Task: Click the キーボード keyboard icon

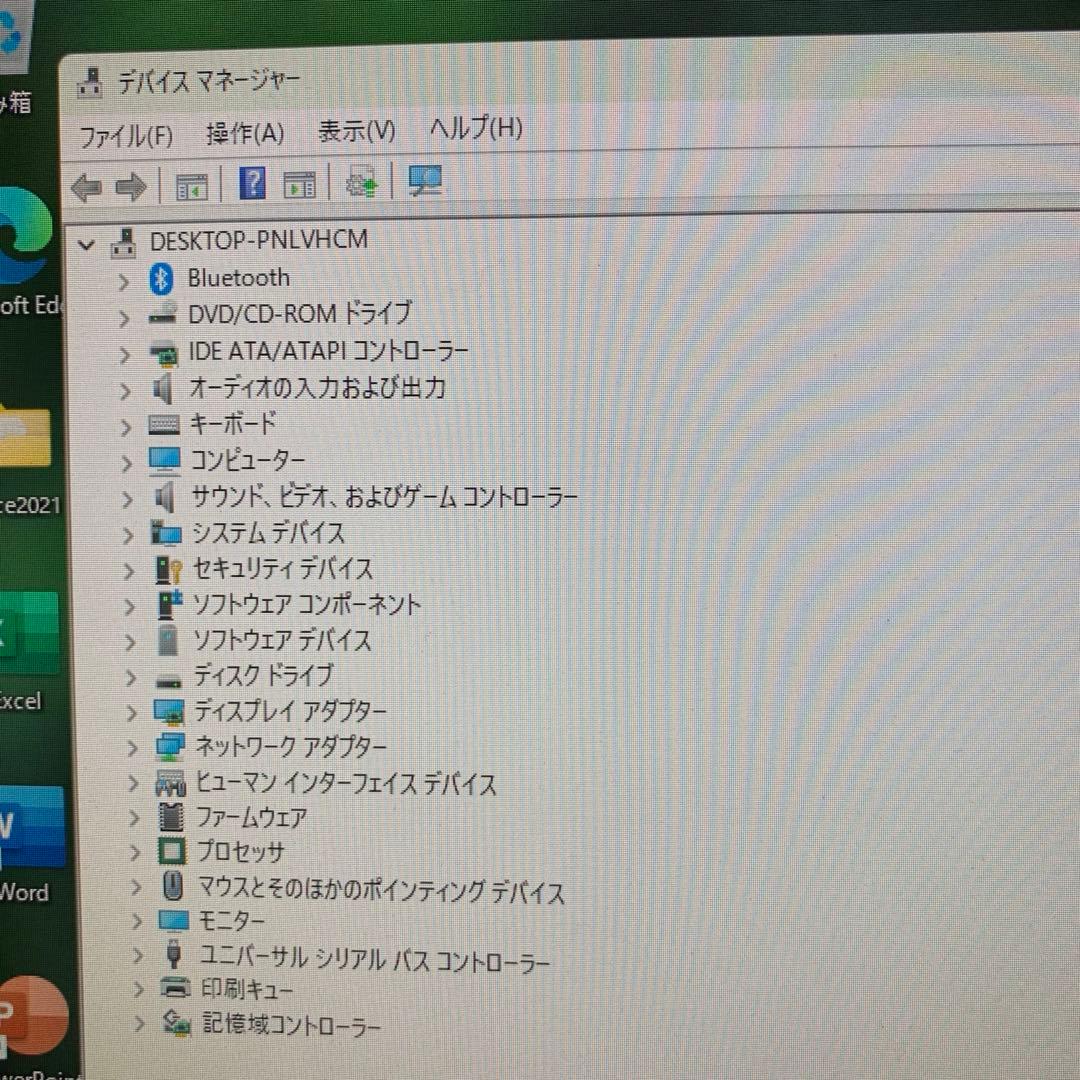Action: pyautogui.click(x=162, y=425)
